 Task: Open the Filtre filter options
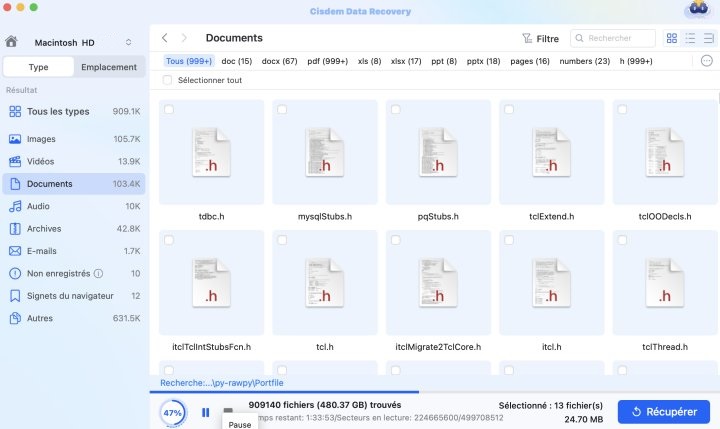point(540,39)
